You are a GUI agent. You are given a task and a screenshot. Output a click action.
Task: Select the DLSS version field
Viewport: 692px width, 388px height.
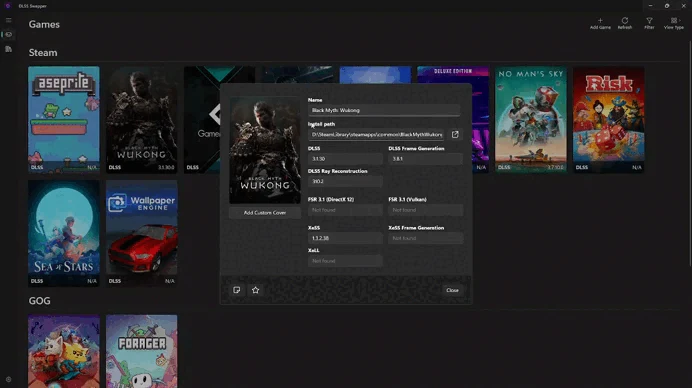pyautogui.click(x=345, y=159)
